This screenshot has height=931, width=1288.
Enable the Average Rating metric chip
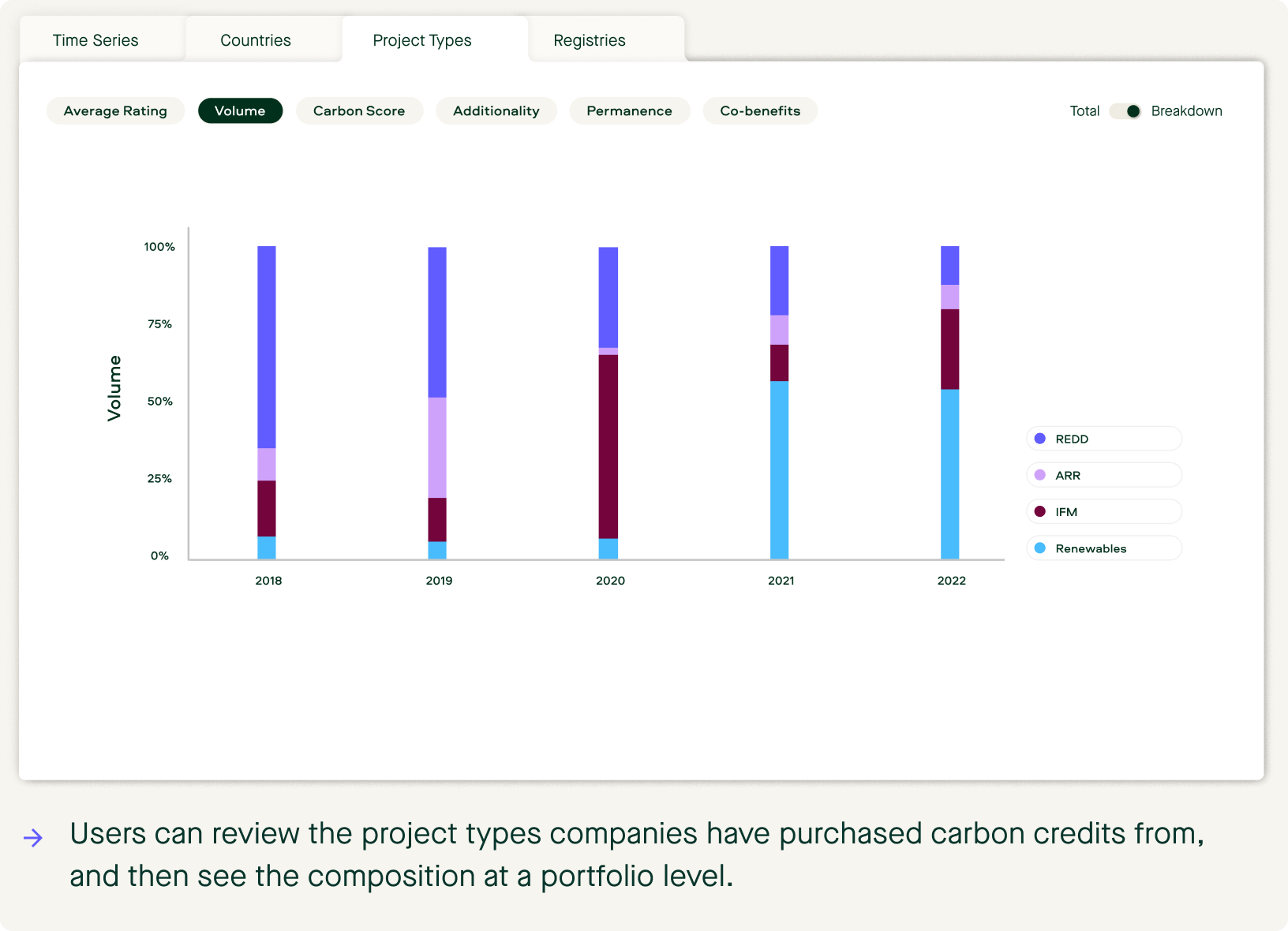(115, 110)
